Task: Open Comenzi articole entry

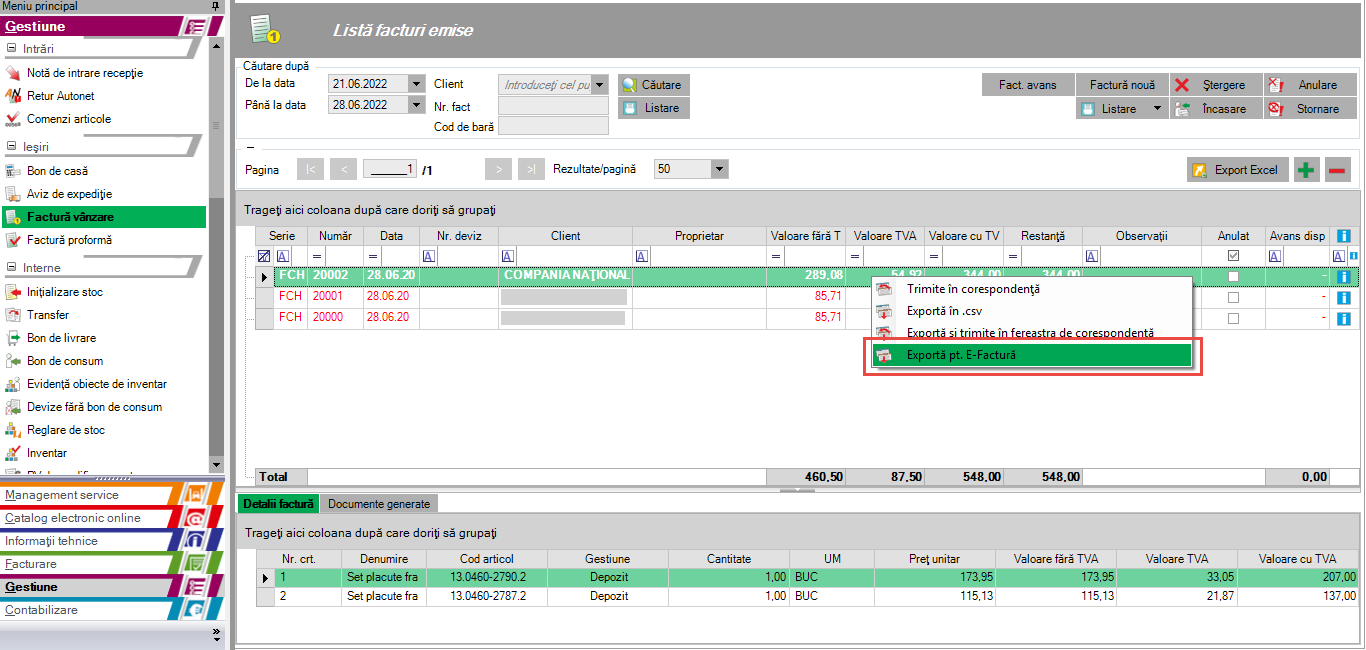Action: point(69,119)
